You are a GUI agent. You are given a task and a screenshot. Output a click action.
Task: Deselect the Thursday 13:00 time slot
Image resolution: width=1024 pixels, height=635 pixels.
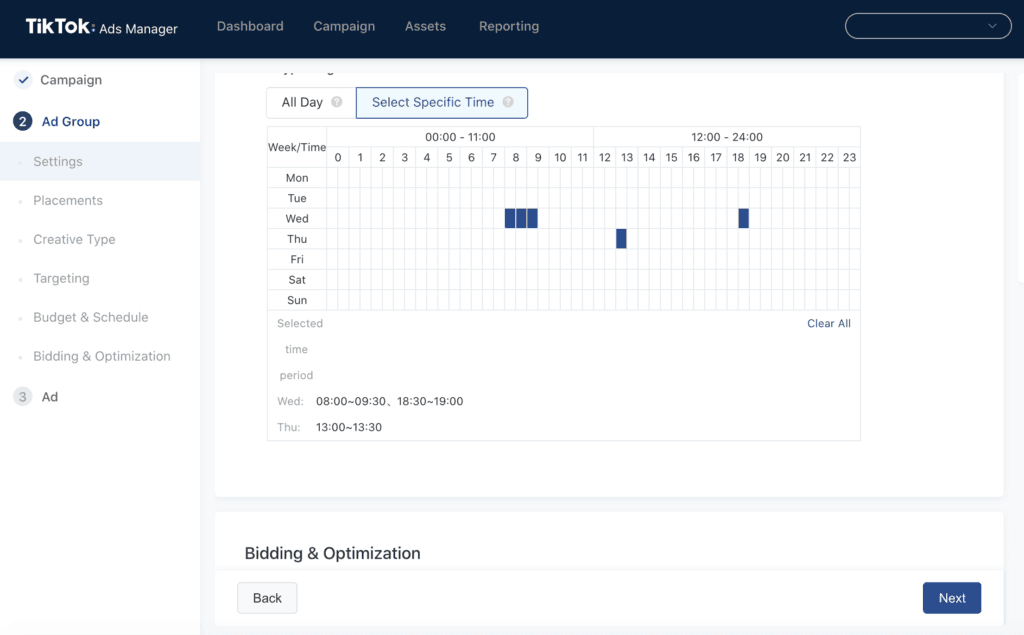click(x=621, y=239)
